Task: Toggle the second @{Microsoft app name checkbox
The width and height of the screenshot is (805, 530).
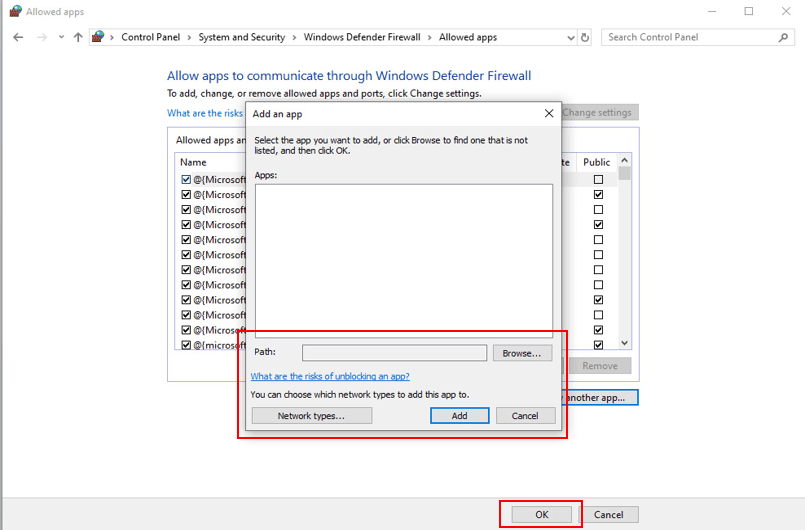Action: (x=186, y=195)
